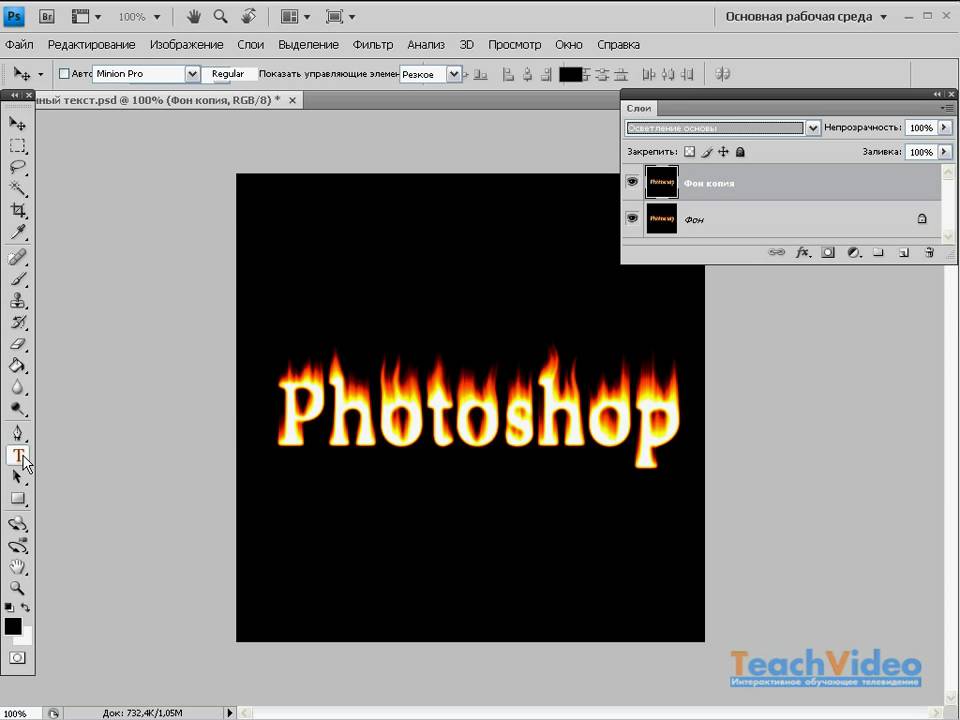Toggle lock image pixels
This screenshot has width=960, height=720.
[x=707, y=152]
